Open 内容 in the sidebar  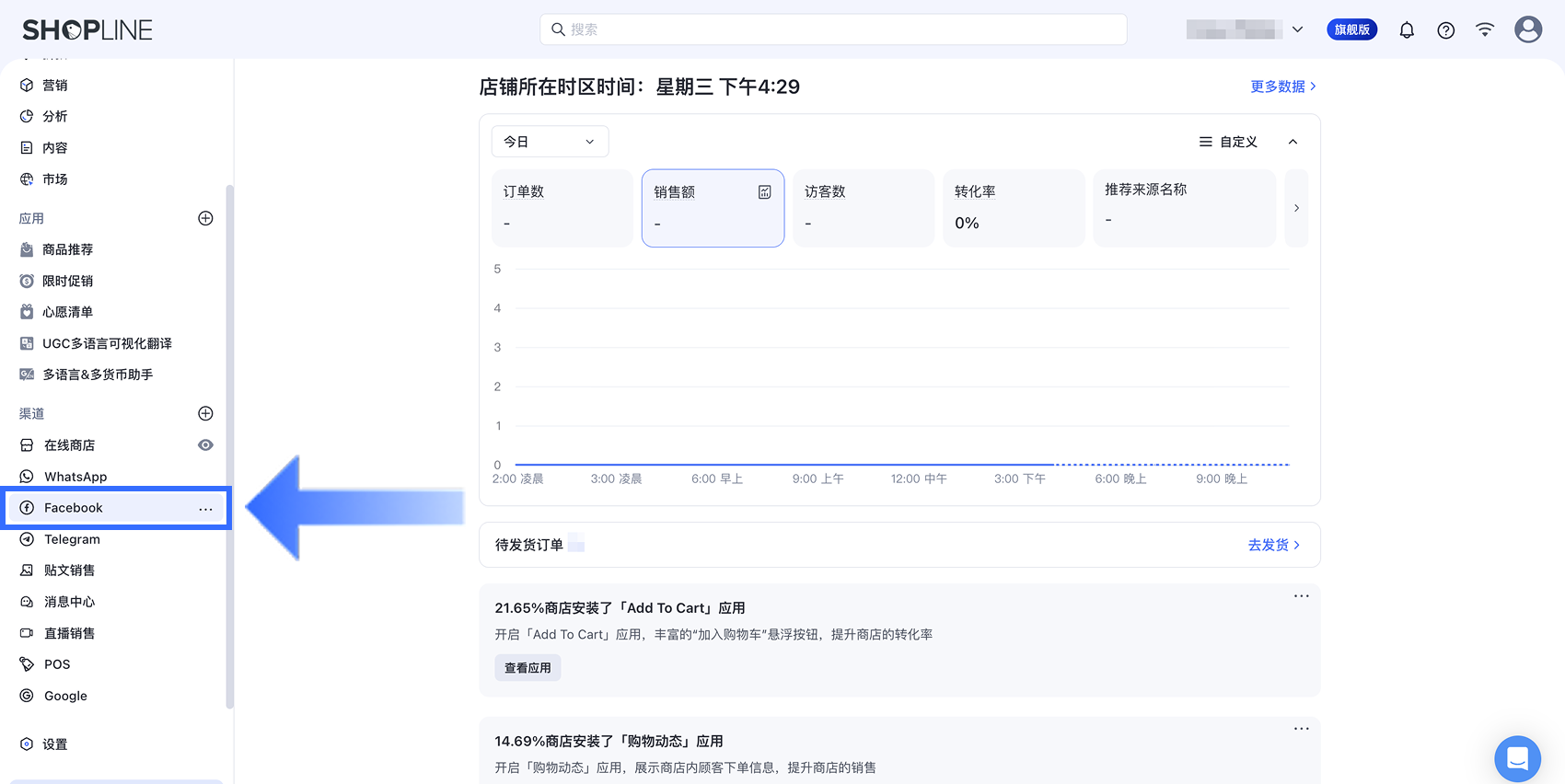click(55, 148)
